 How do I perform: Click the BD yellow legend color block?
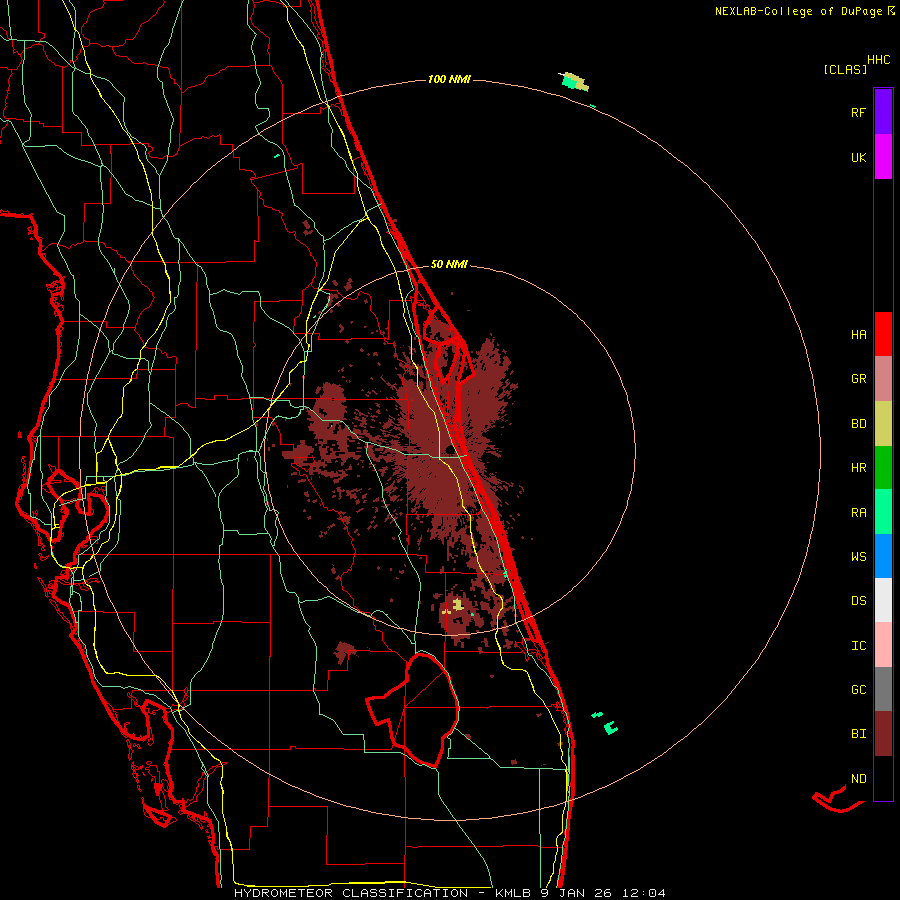point(883,424)
